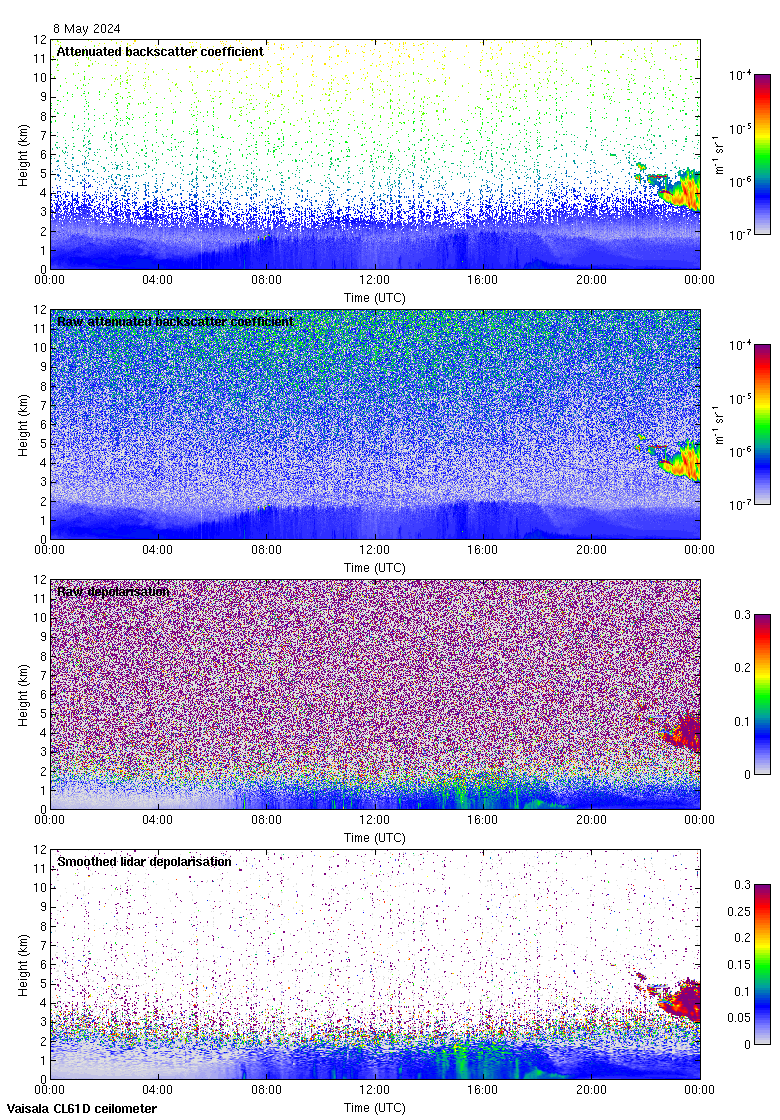Click the top panel's backscatter colorbar
This screenshot has height=1120, width=780.
(x=761, y=154)
